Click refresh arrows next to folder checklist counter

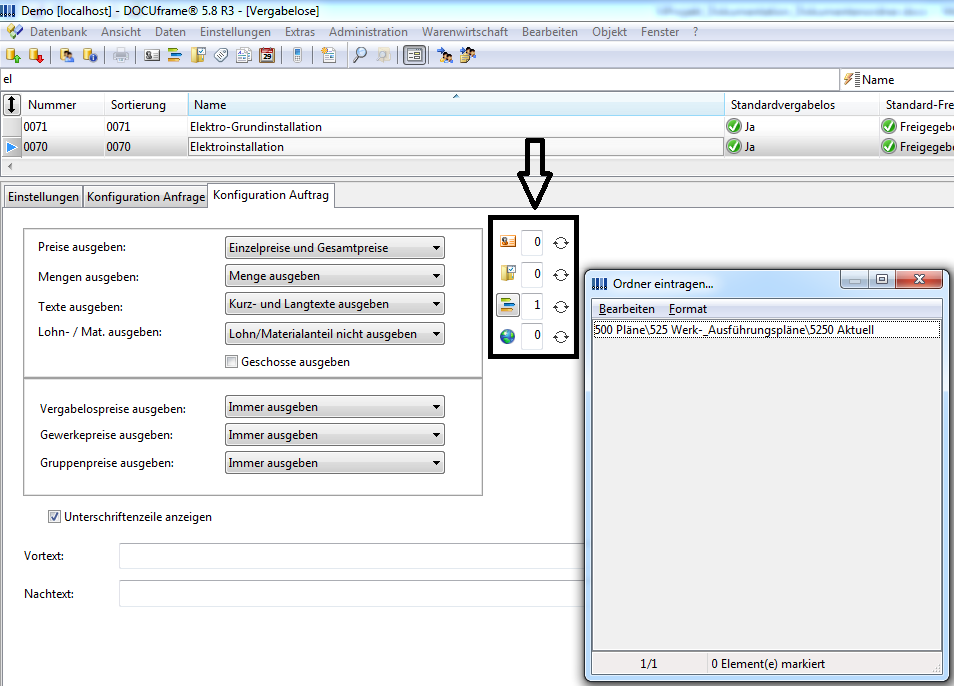pos(561,275)
